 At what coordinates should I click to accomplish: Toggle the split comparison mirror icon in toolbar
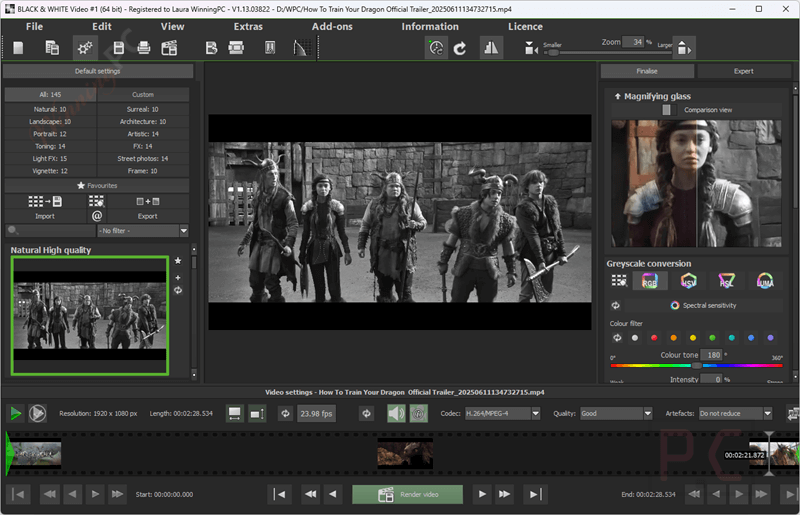point(491,48)
